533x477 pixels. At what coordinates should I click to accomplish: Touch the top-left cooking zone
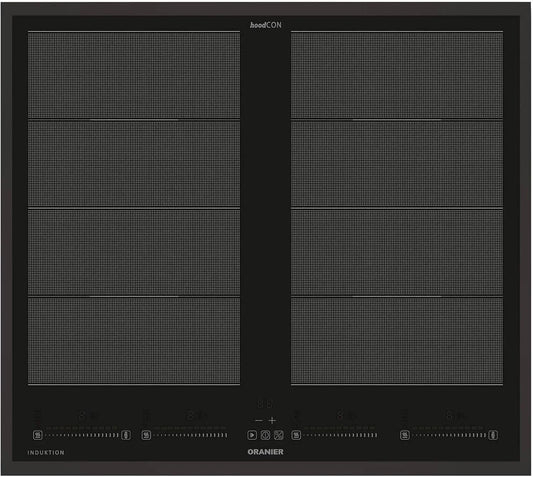[134, 75]
